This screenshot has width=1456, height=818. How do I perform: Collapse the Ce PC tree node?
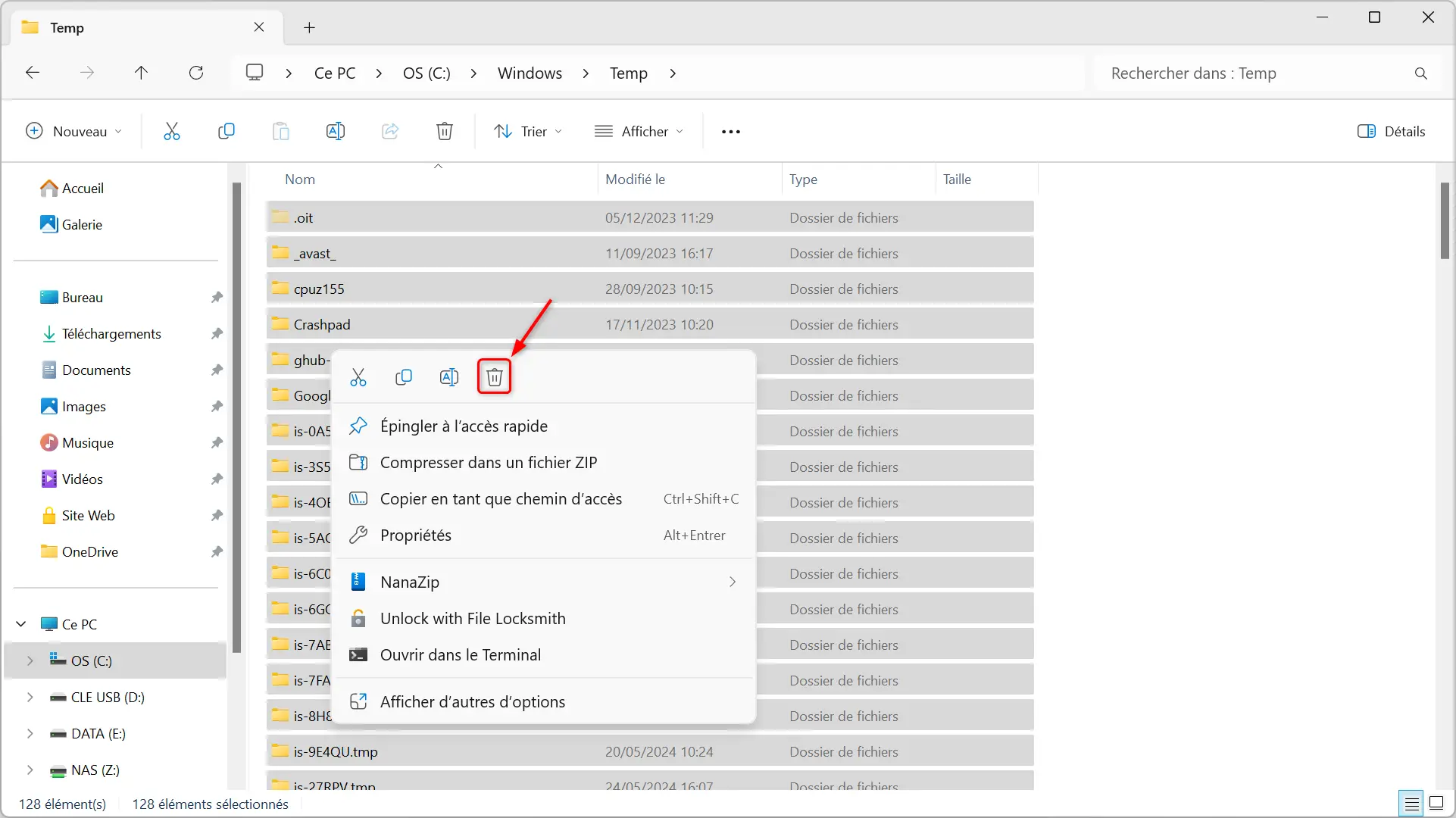21,624
